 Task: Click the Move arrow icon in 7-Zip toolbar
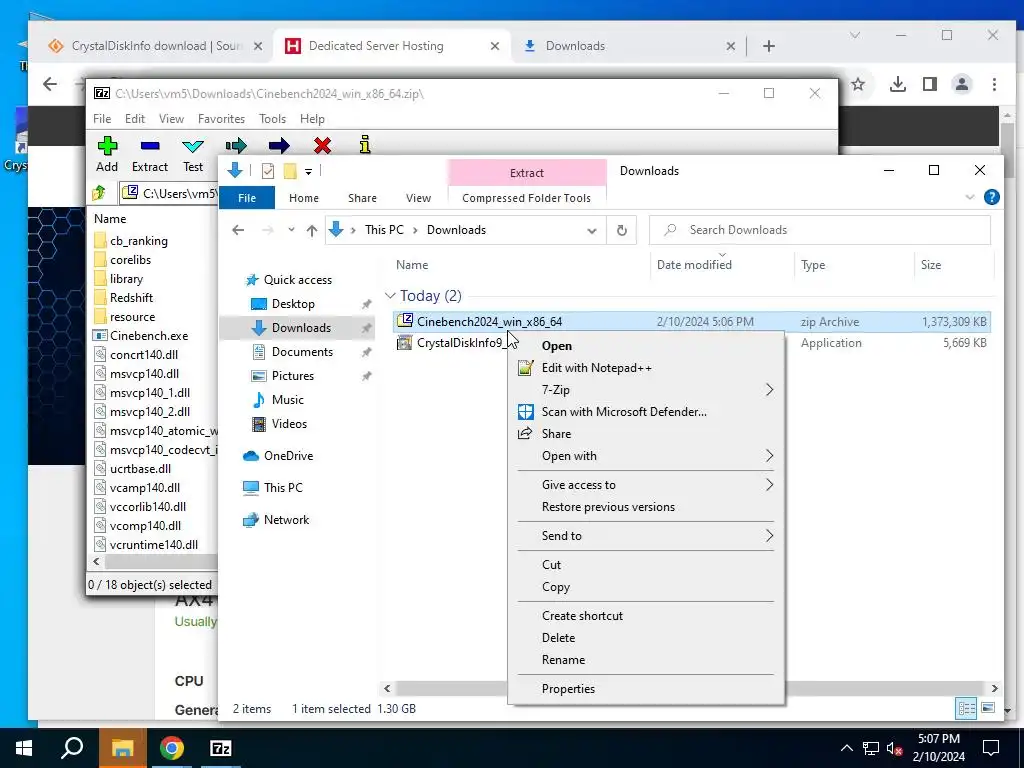(x=279, y=146)
